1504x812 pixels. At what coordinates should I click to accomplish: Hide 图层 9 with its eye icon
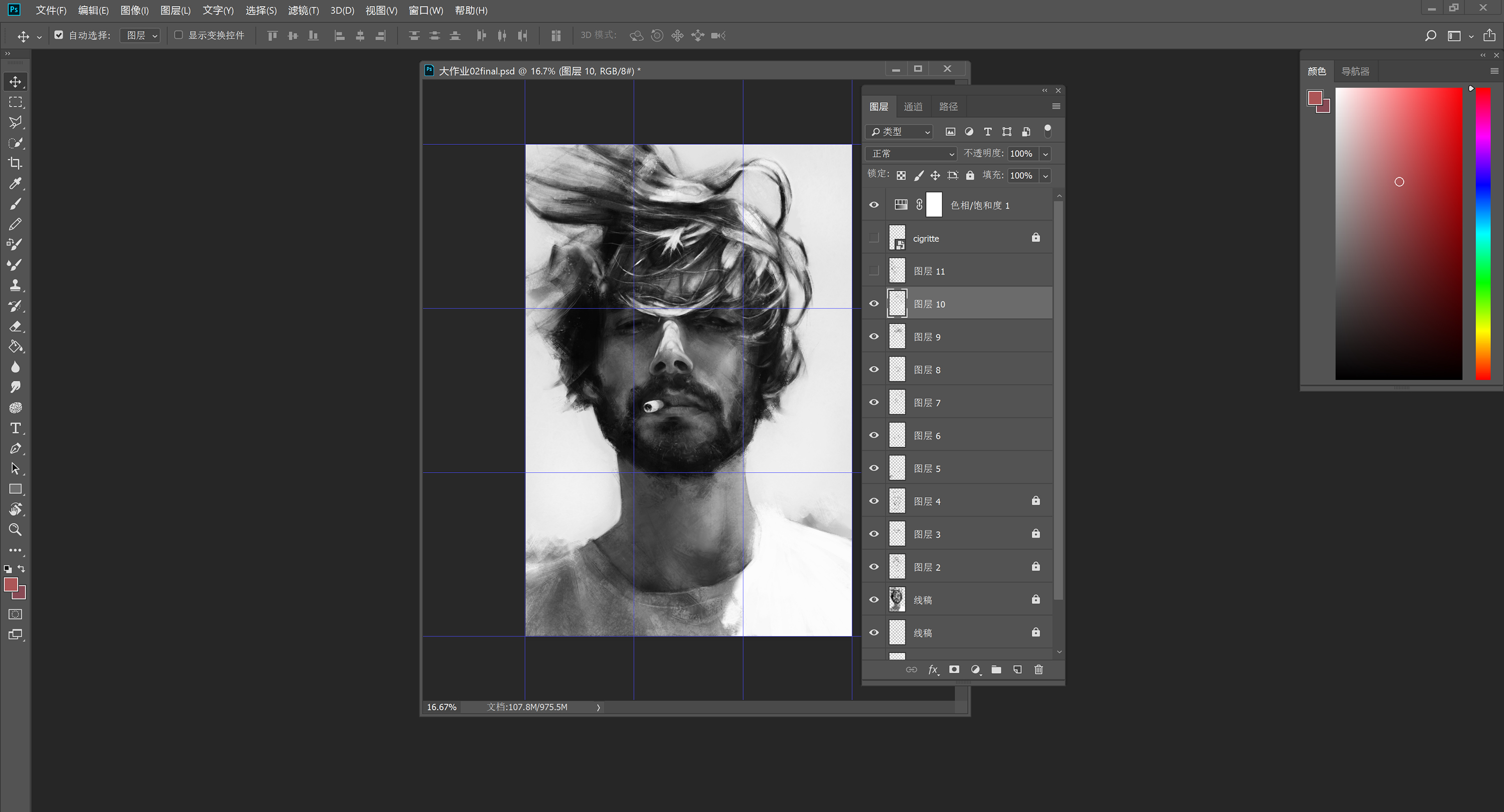click(873, 337)
